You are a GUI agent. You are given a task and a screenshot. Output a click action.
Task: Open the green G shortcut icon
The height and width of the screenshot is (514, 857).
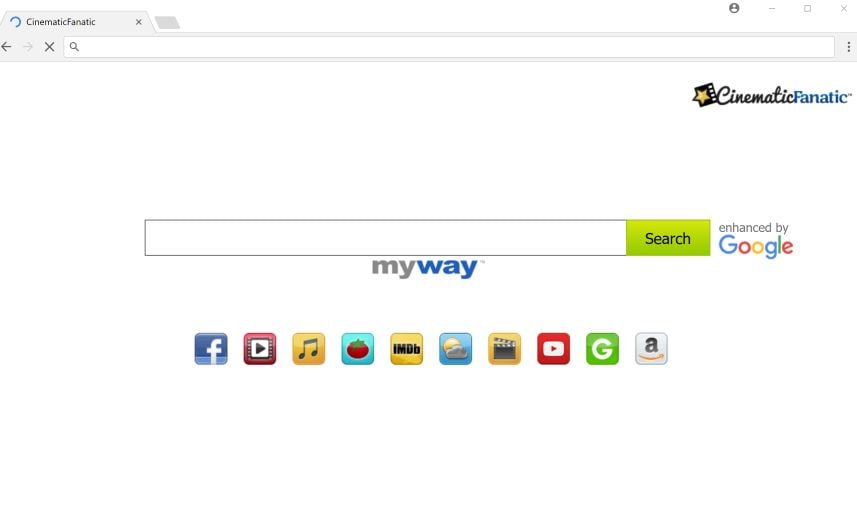(x=602, y=348)
